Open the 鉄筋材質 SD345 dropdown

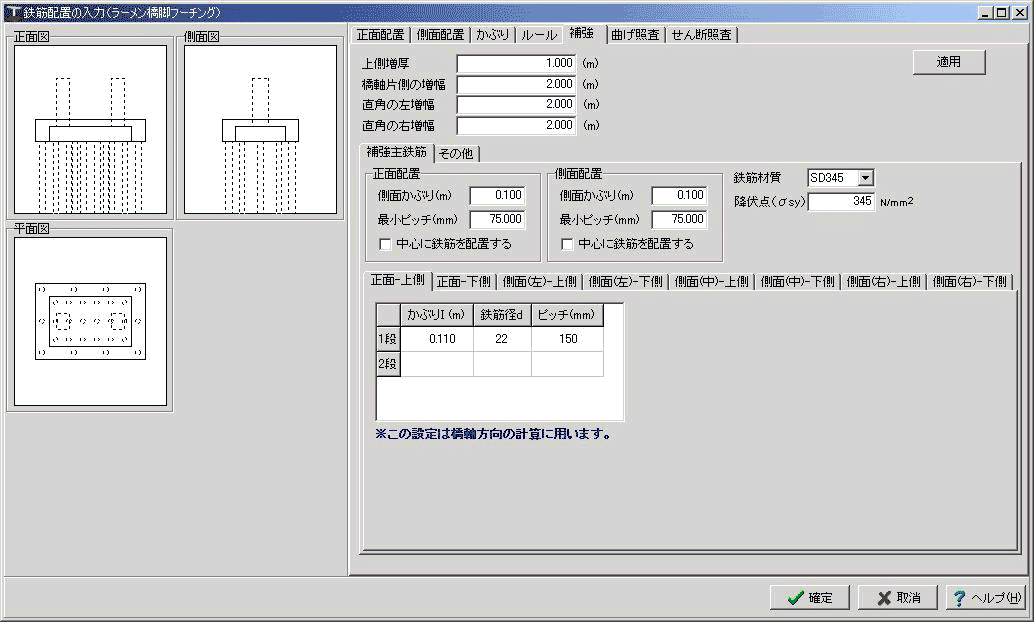[x=865, y=177]
